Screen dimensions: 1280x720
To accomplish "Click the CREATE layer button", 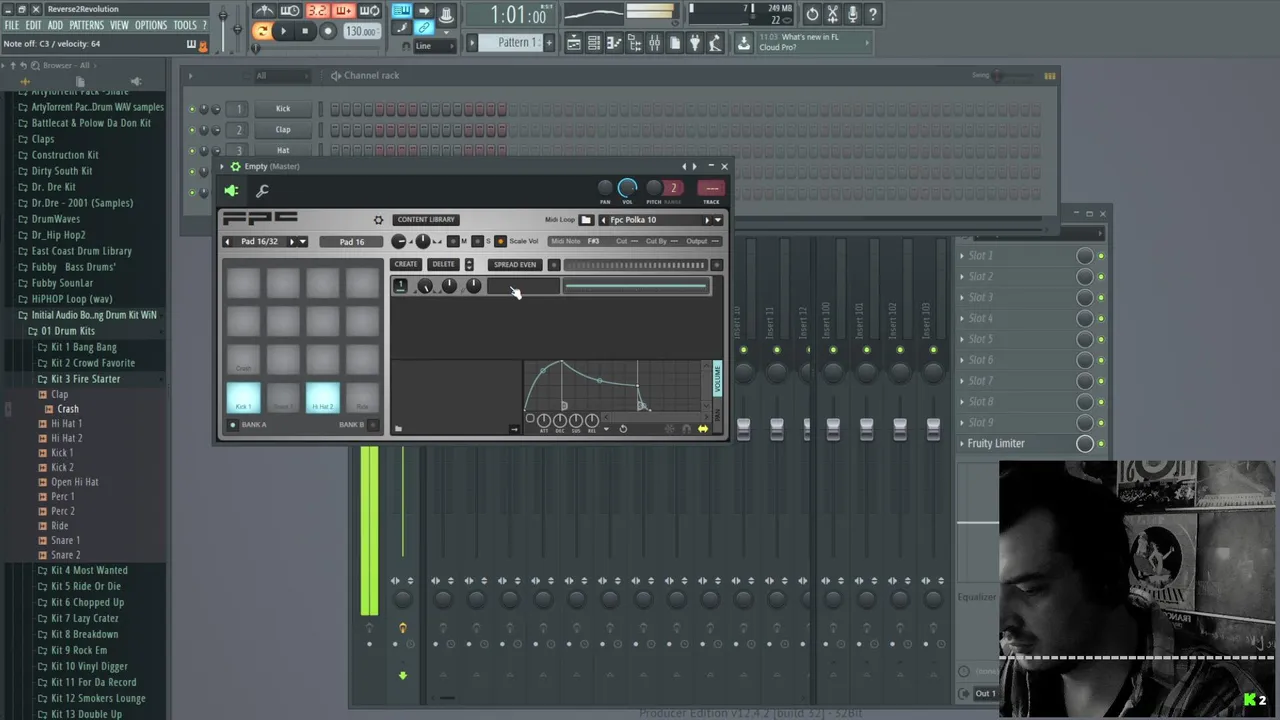I will point(406,265).
